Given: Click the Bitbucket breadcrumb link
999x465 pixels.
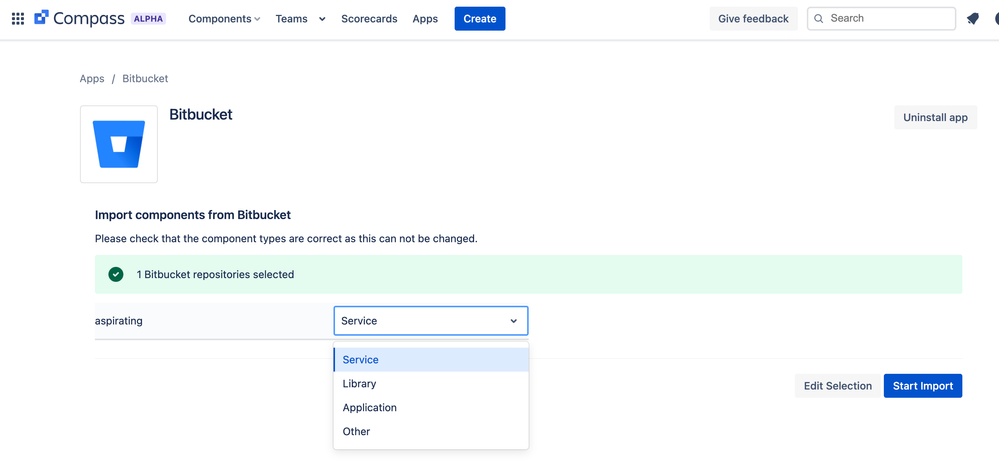Looking at the screenshot, I should pyautogui.click(x=145, y=78).
